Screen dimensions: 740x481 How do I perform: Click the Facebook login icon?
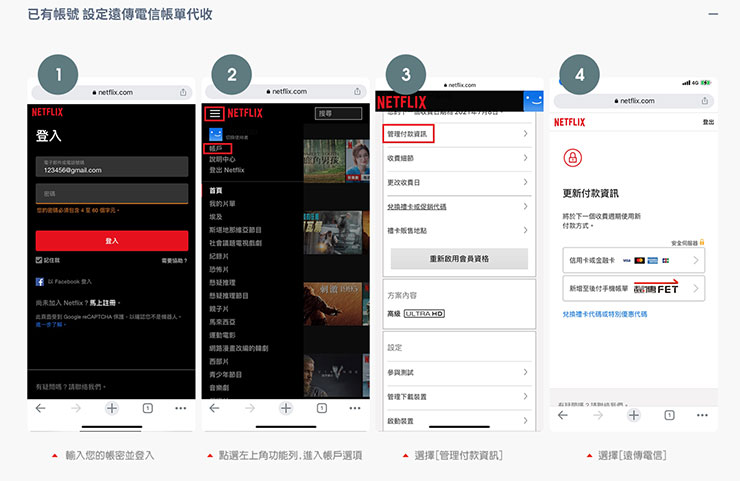[x=40, y=282]
